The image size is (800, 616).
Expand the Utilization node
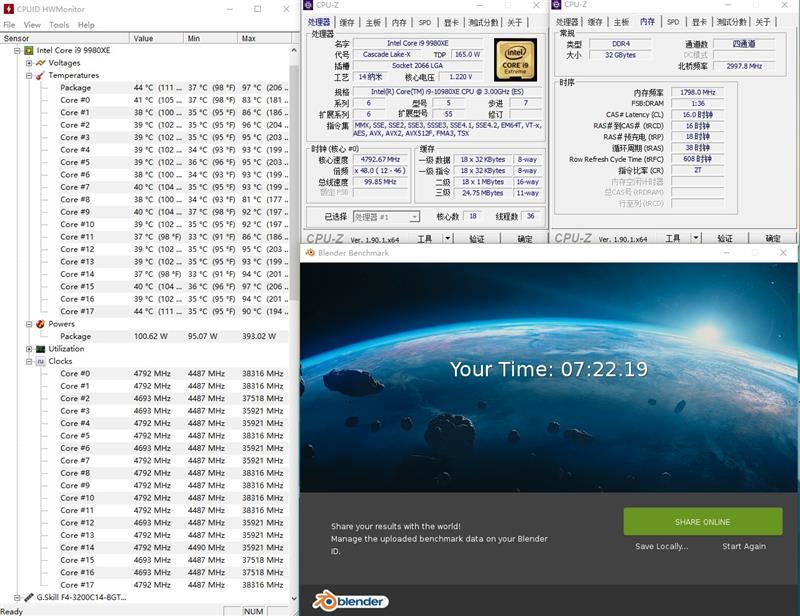tap(29, 349)
